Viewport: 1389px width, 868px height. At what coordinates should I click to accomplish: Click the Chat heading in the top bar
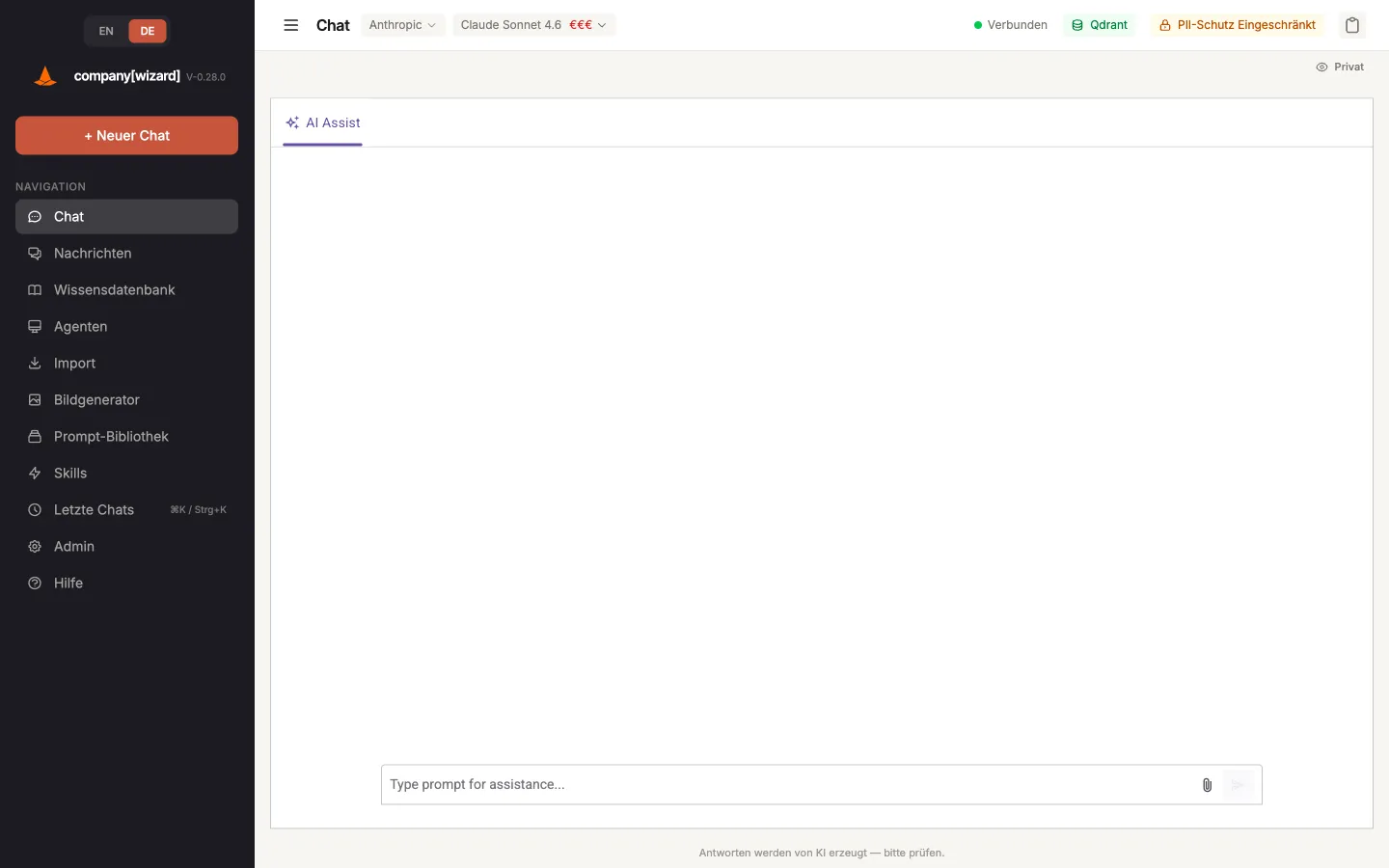[x=333, y=25]
